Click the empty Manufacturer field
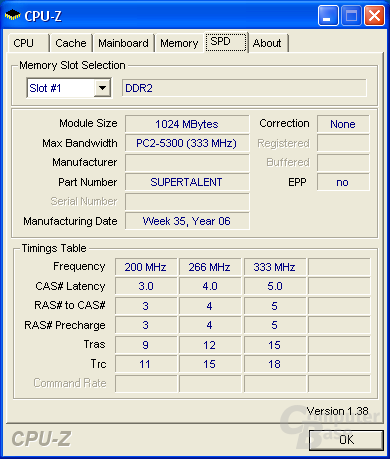This screenshot has width=390, height=459. click(x=187, y=163)
